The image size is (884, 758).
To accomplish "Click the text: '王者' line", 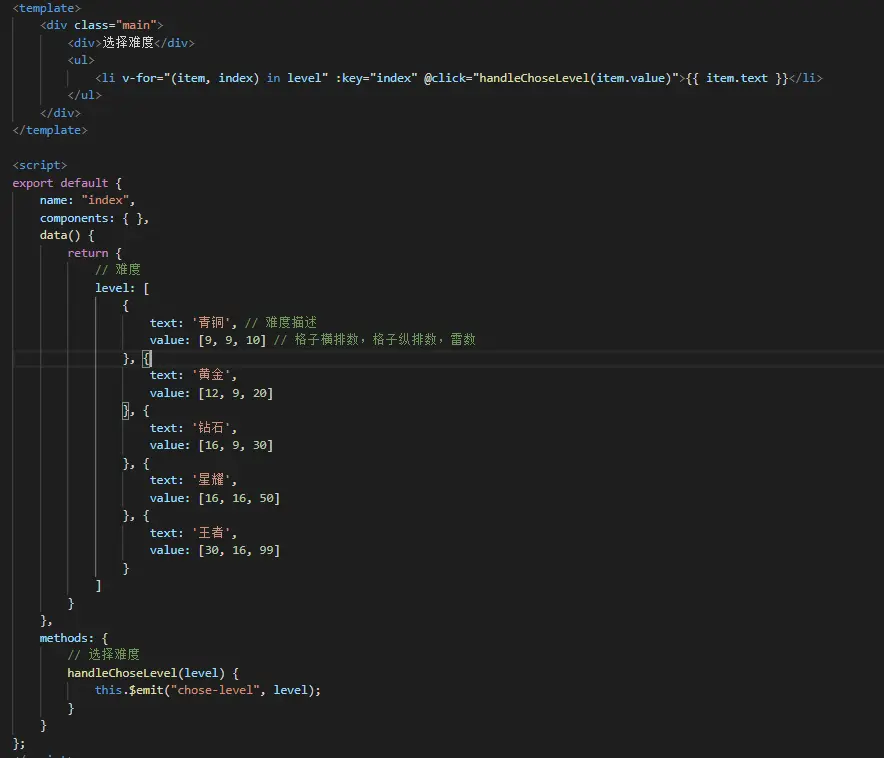I will [193, 533].
